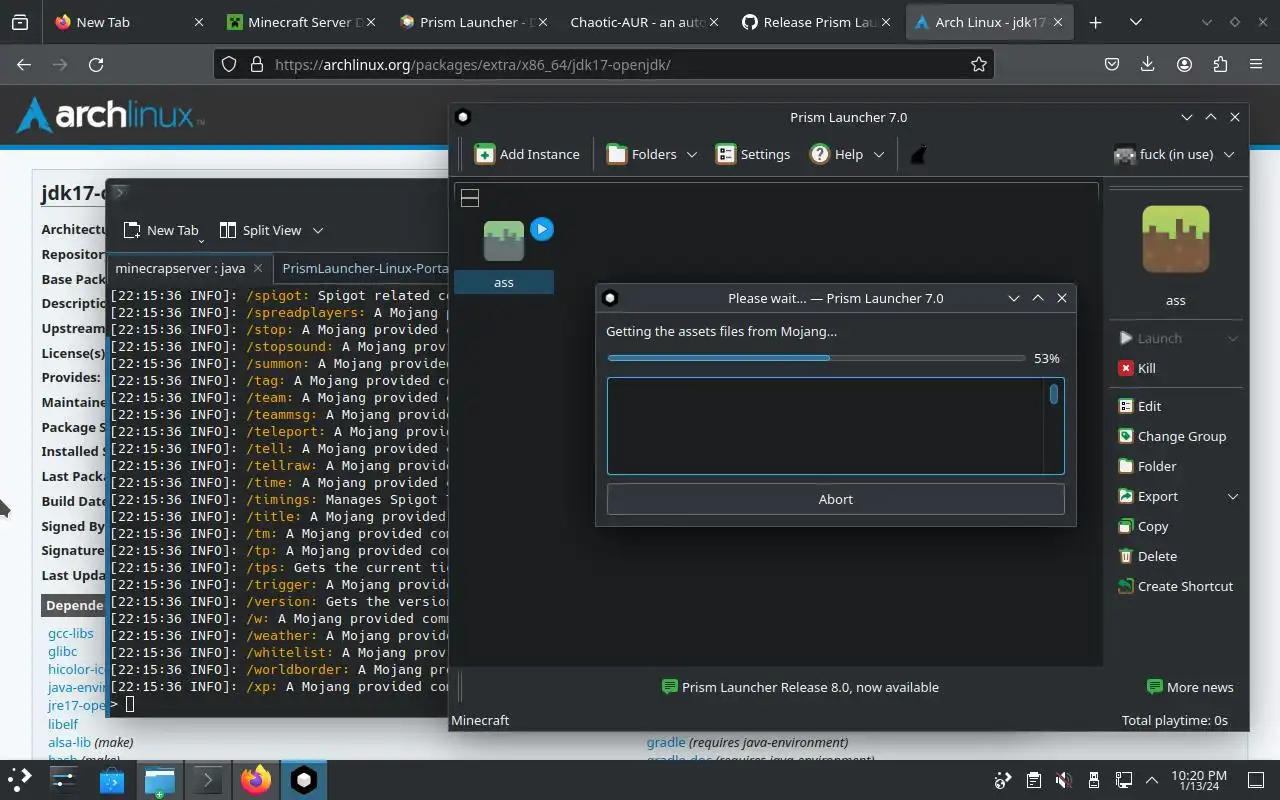Create Shortcut for the instance
The height and width of the screenshot is (800, 1280).
pyautogui.click(x=1175, y=586)
